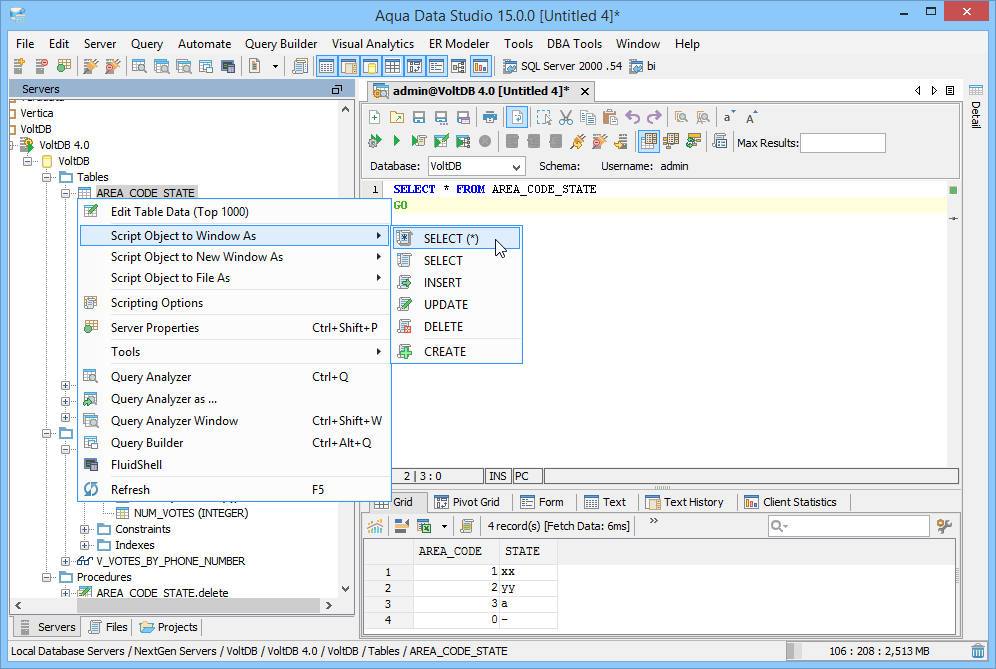This screenshot has height=669, width=996.
Task: Click the Paste clipboard icon
Action: click(610, 118)
